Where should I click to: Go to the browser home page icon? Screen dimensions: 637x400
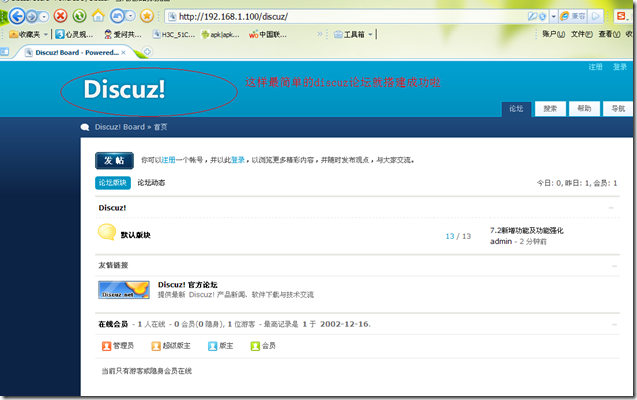click(x=98, y=16)
